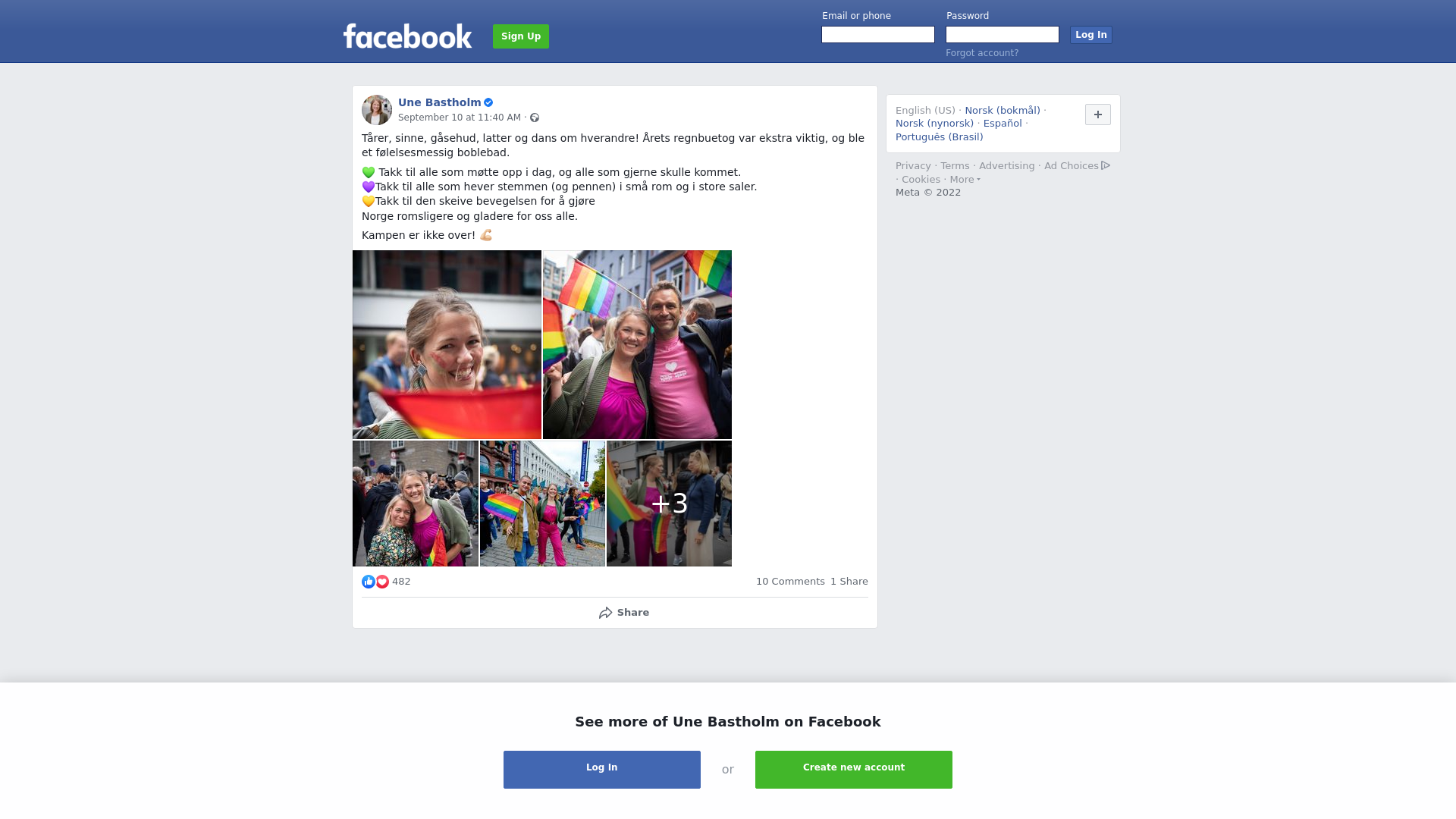Open the 10 Comments link
Image resolution: width=1456 pixels, height=819 pixels.
pyautogui.click(x=790, y=582)
